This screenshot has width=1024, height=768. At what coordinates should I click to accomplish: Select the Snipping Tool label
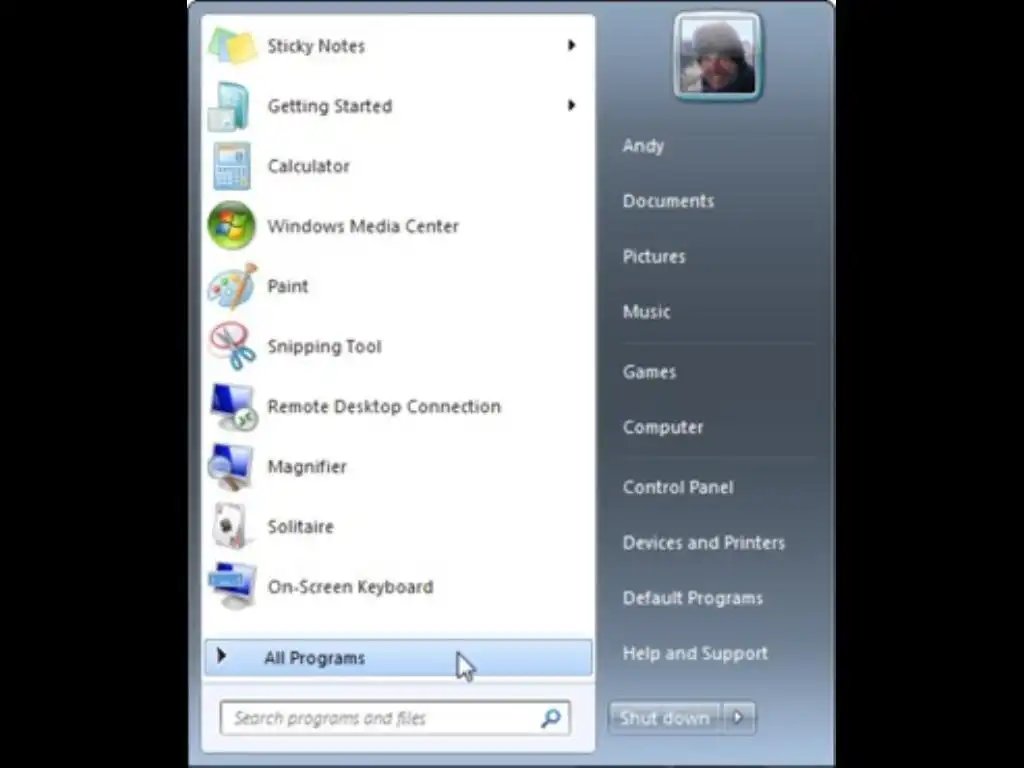(324, 347)
